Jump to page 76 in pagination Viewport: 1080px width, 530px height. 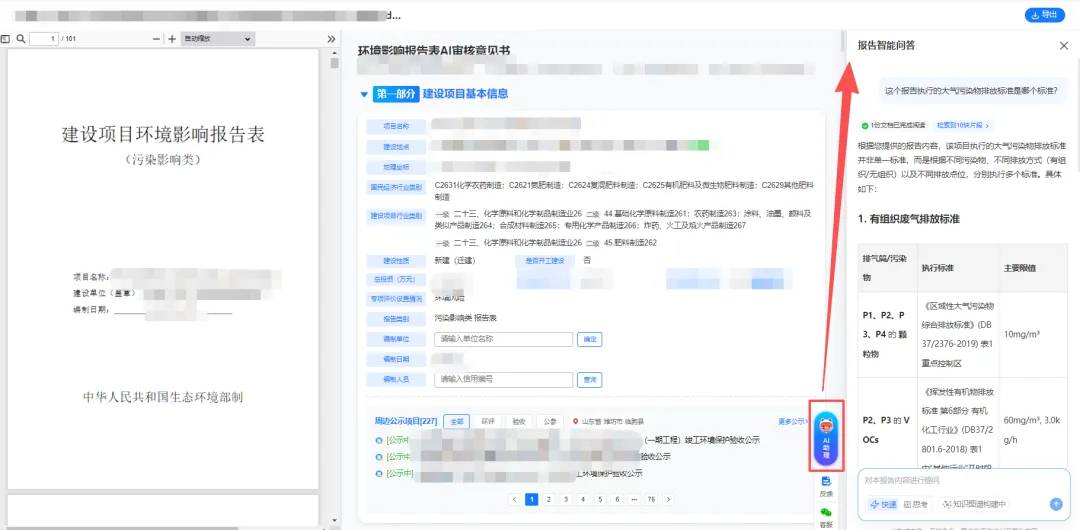pyautogui.click(x=651, y=499)
